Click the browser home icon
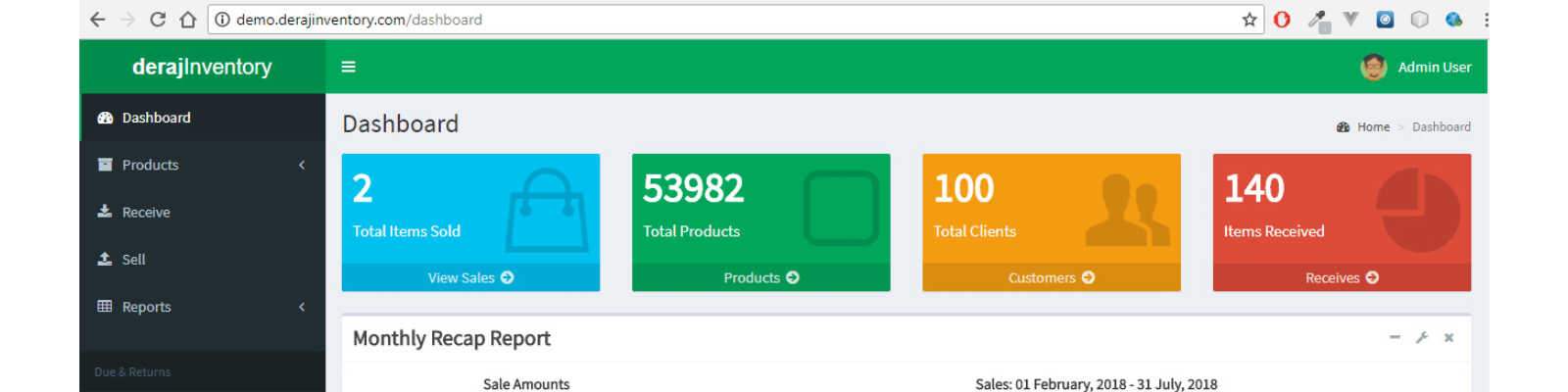1568x392 pixels. tap(188, 20)
